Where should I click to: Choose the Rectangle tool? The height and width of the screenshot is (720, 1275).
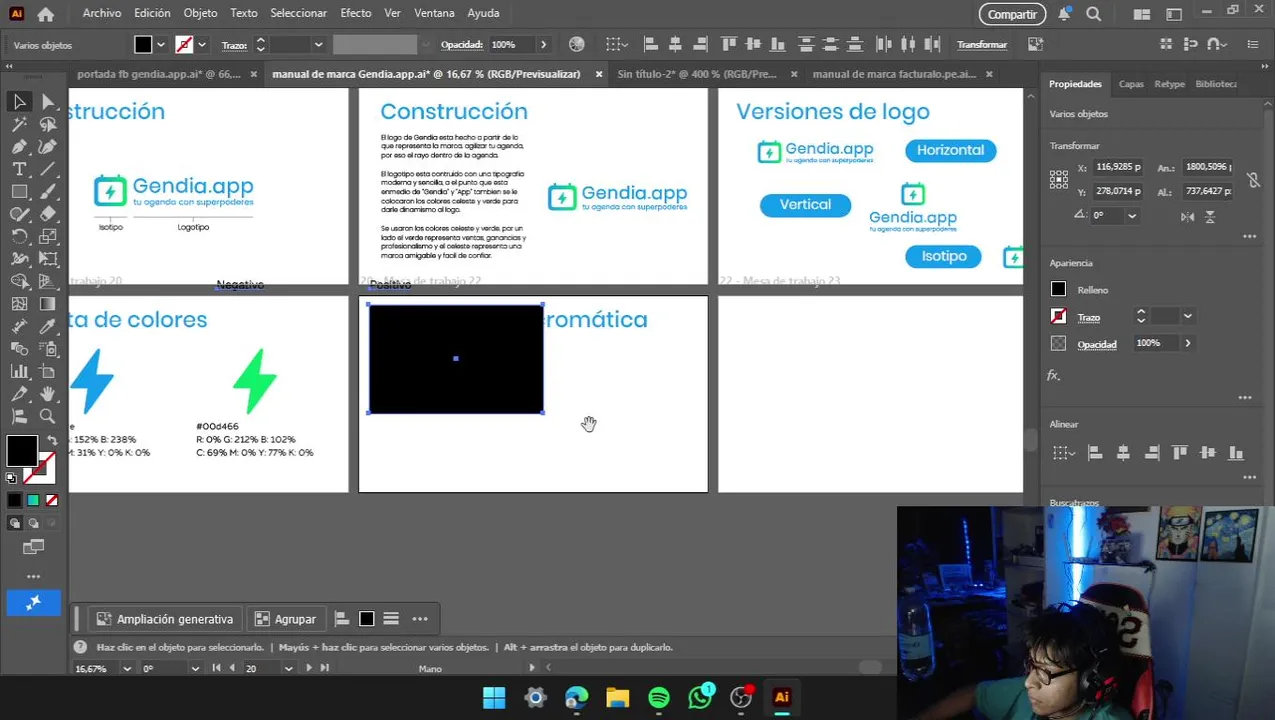(x=19, y=191)
